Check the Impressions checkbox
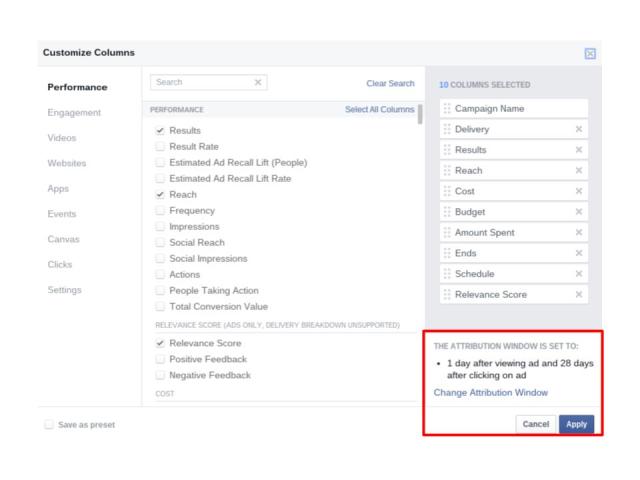Image resolution: width=640 pixels, height=480 pixels. (160, 227)
